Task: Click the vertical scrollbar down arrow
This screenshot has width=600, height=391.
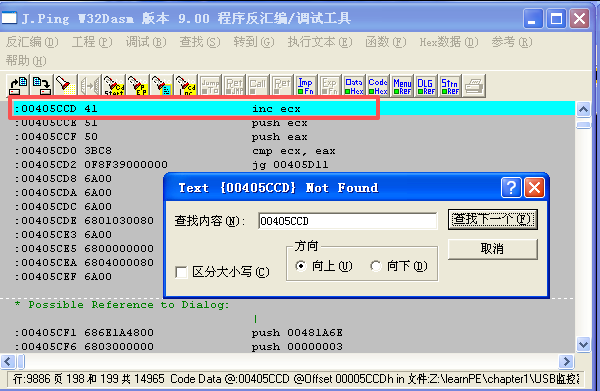Action: (x=583, y=344)
